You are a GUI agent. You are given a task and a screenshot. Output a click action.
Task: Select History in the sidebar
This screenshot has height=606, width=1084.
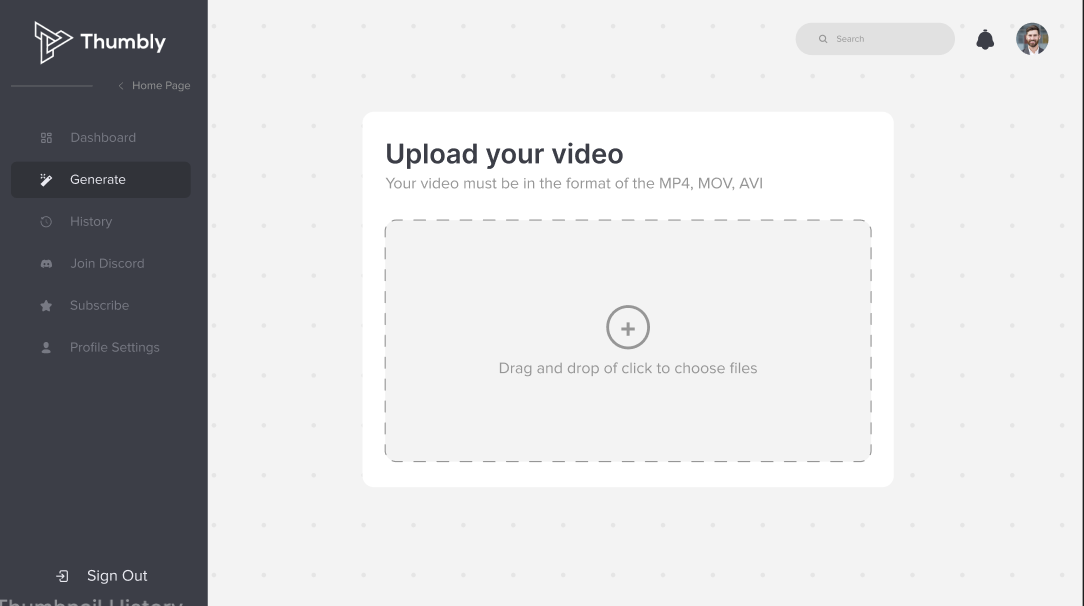(x=101, y=221)
